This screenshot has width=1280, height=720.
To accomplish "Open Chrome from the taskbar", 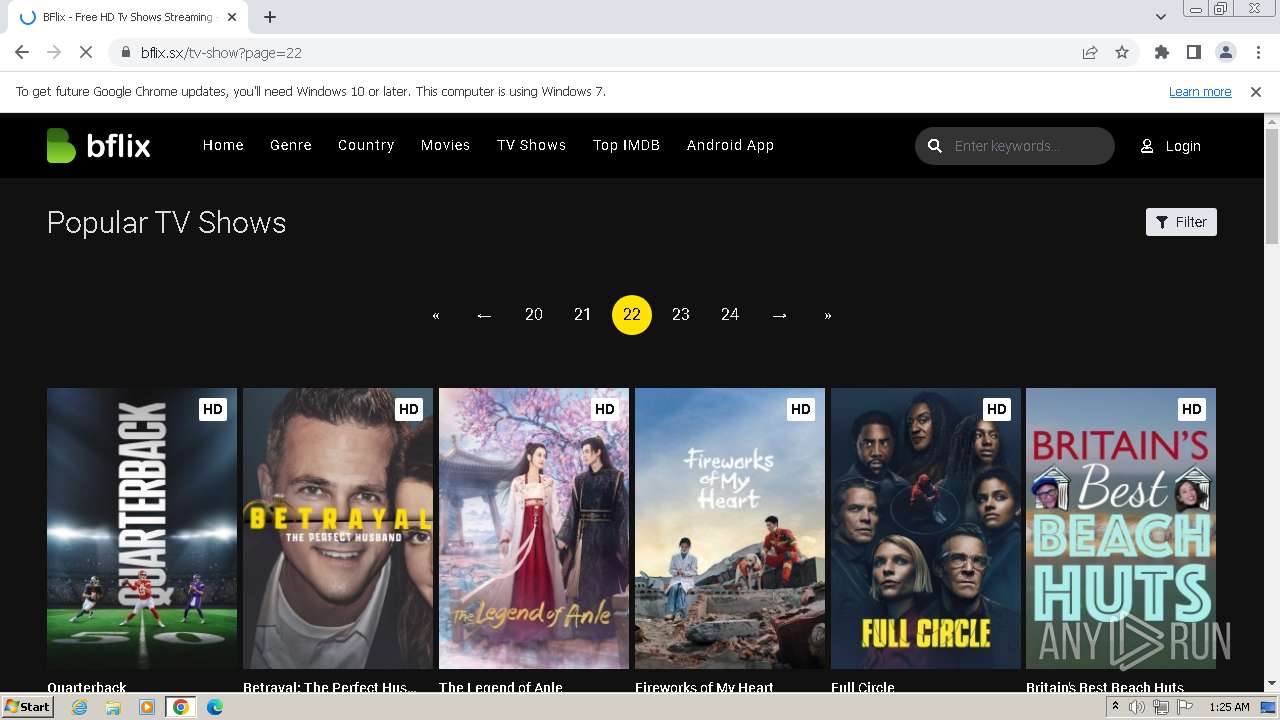I will (181, 707).
